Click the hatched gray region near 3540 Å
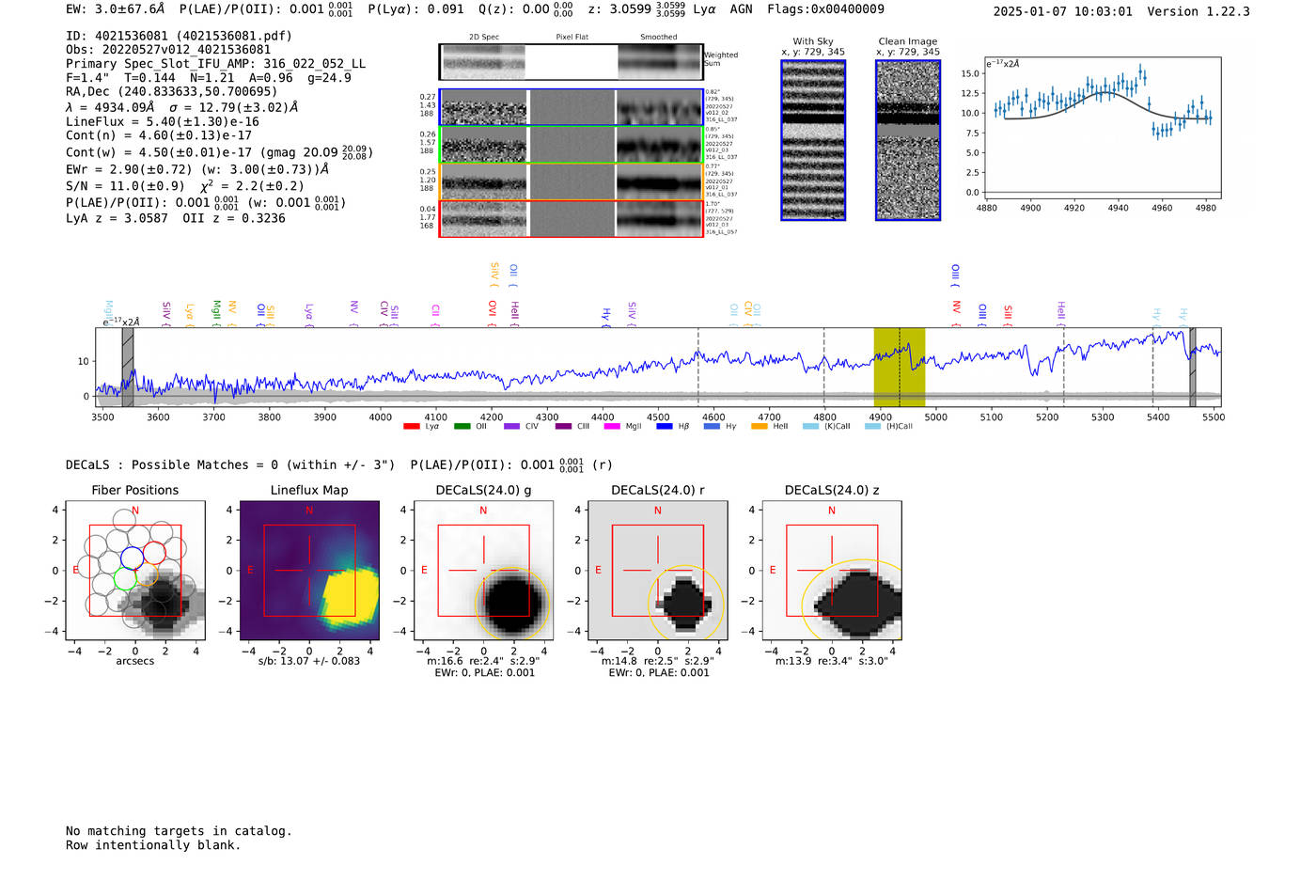1316x896 pixels. (x=128, y=367)
